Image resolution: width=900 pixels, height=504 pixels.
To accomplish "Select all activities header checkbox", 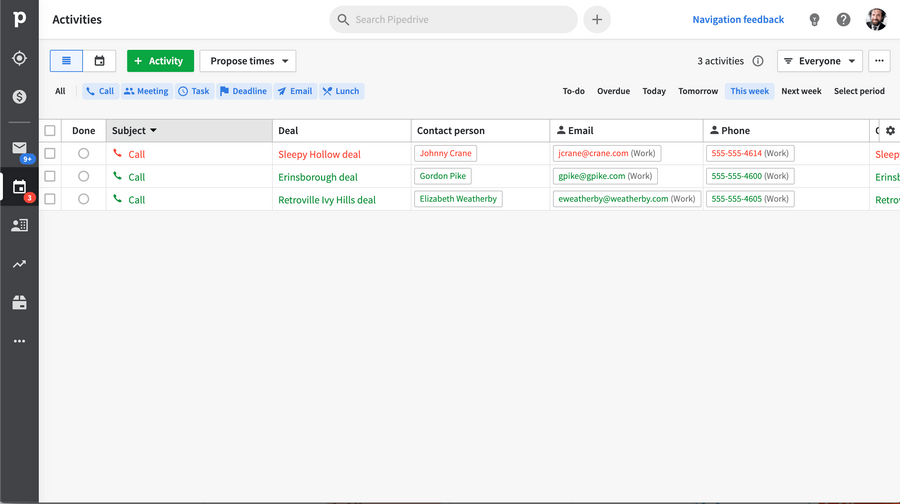I will (50, 130).
